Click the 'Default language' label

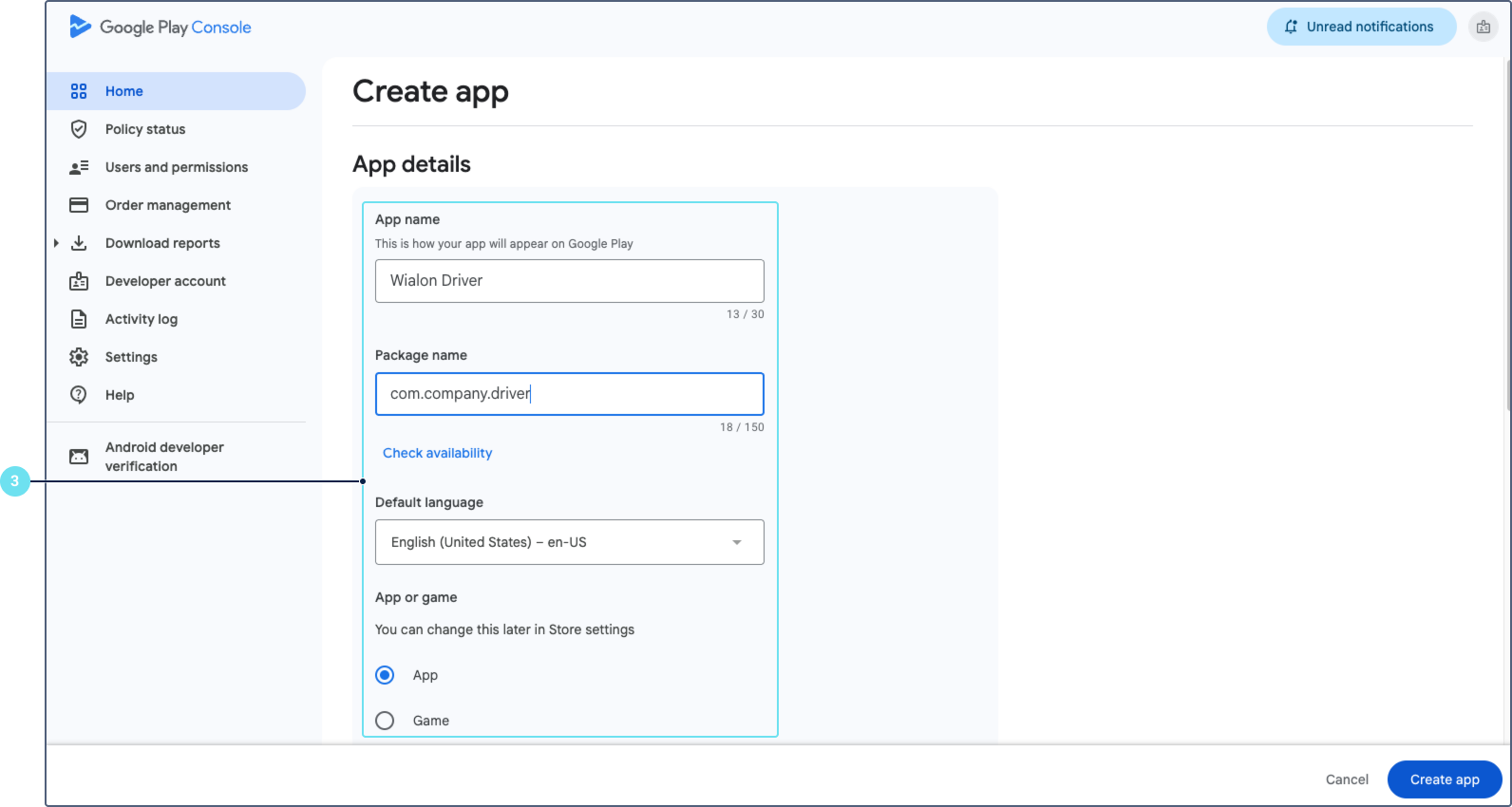pos(429,502)
